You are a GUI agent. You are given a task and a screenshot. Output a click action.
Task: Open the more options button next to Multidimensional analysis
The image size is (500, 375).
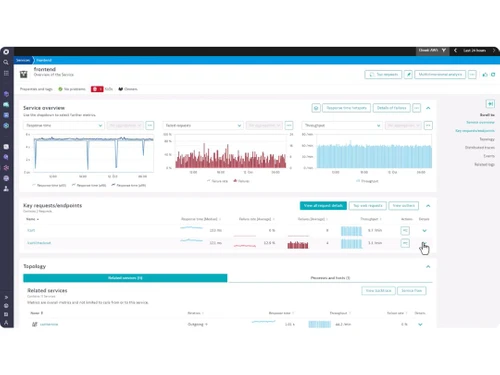click(x=472, y=74)
